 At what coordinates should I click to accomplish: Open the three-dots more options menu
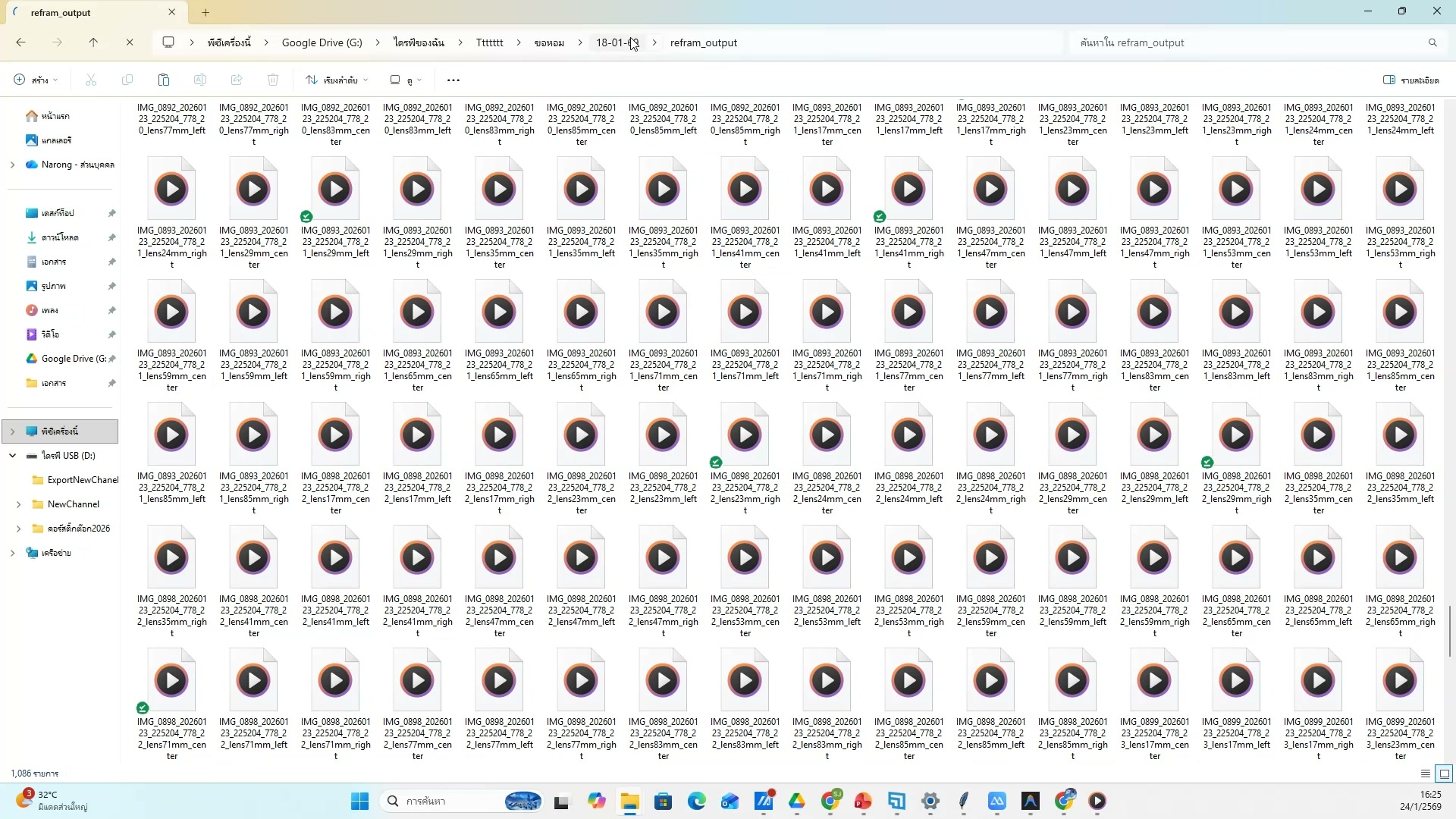tap(453, 80)
